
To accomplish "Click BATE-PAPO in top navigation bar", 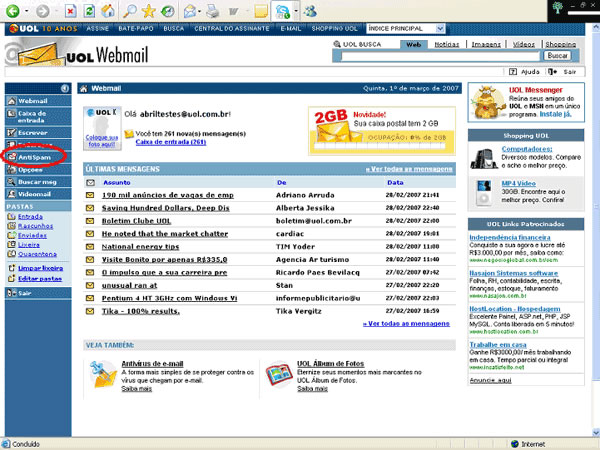I will click(x=133, y=30).
